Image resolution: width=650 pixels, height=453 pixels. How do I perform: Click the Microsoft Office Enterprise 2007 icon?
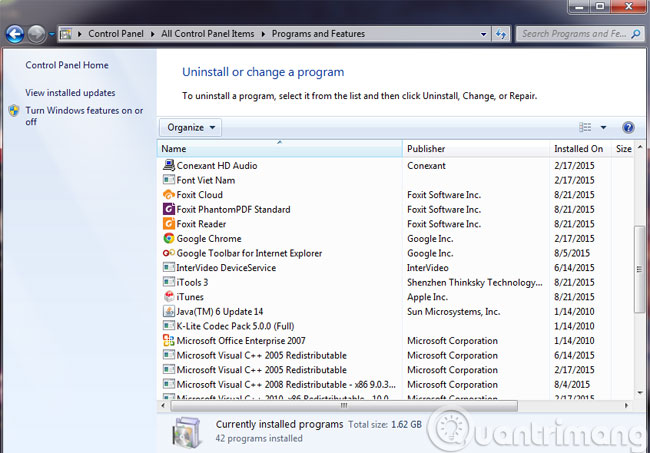click(169, 341)
